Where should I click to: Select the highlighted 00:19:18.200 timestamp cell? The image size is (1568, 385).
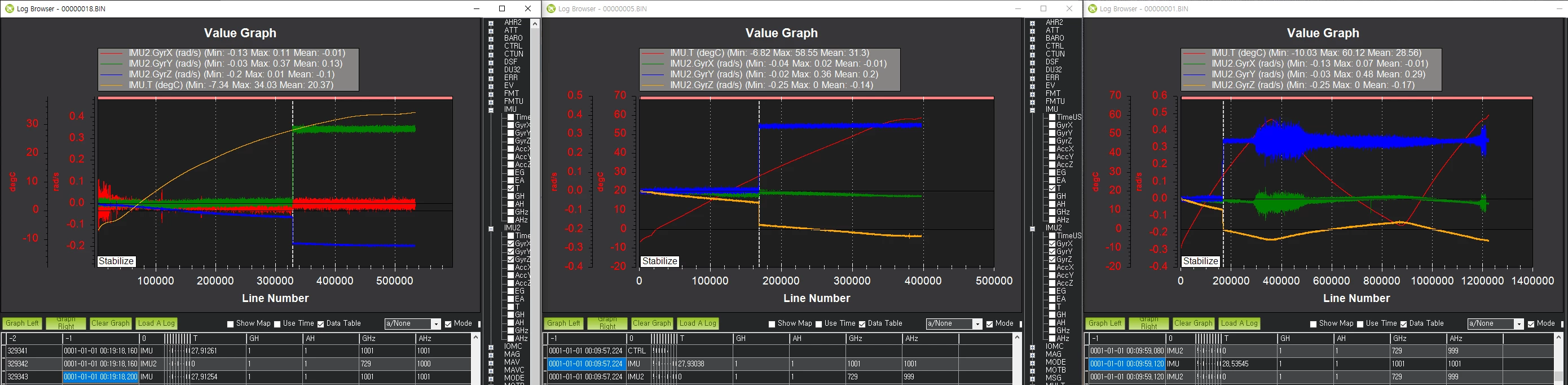point(100,377)
